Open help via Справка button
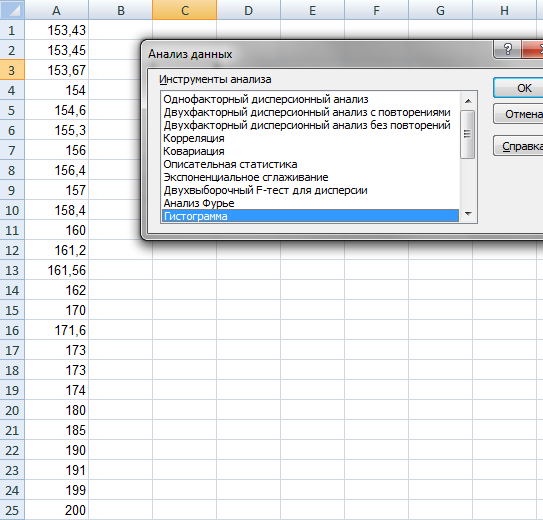543x520 pixels. [518, 146]
